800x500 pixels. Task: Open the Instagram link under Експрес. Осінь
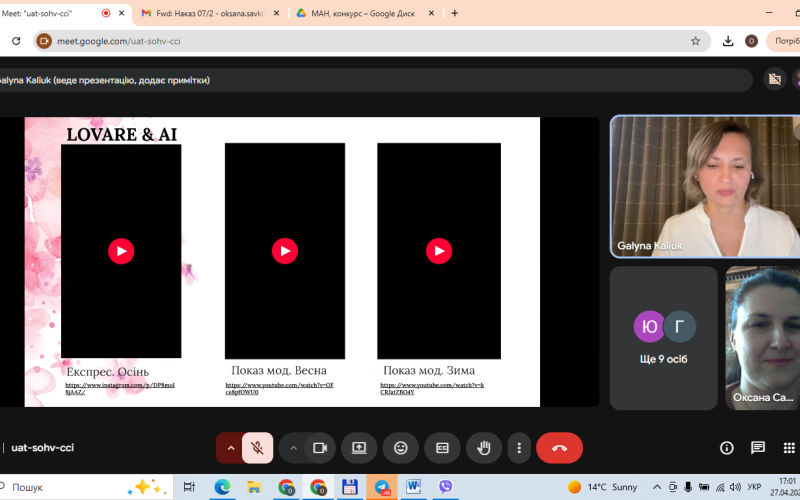(120, 388)
